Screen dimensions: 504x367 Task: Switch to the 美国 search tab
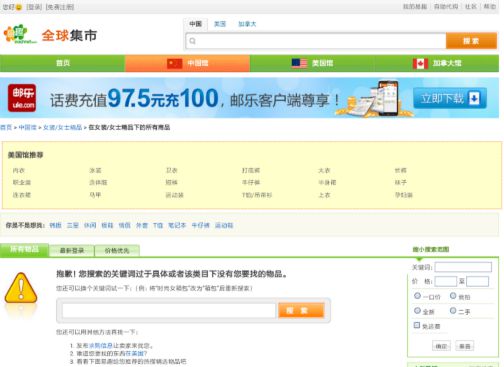pos(220,24)
